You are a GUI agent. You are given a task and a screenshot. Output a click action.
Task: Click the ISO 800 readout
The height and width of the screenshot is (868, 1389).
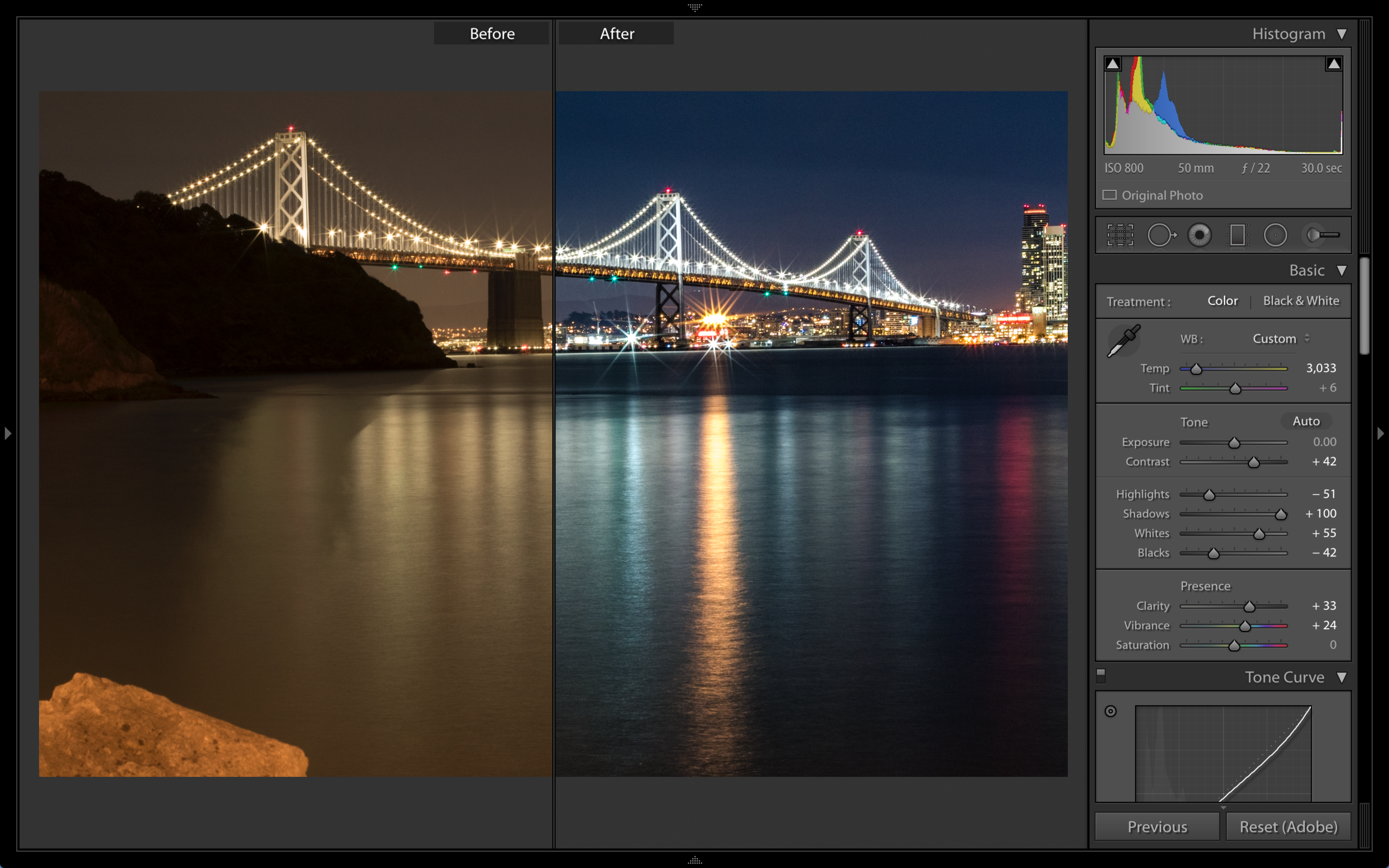point(1124,168)
